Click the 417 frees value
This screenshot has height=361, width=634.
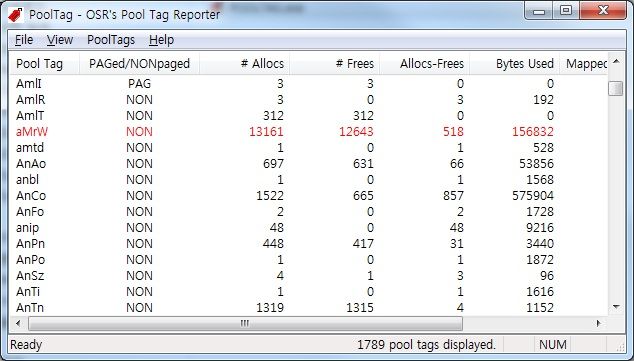(x=363, y=243)
